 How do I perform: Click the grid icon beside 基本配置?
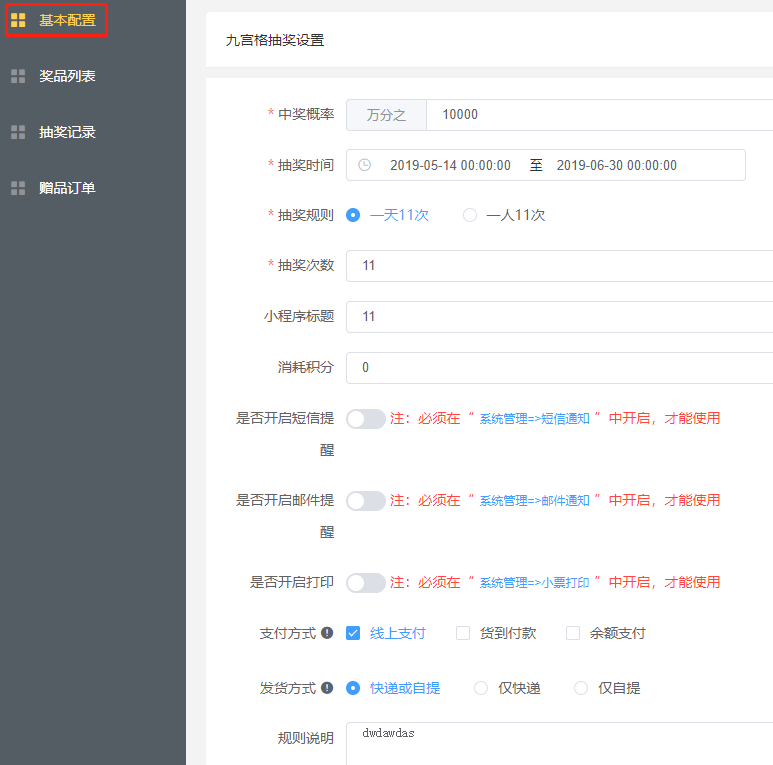[18, 20]
